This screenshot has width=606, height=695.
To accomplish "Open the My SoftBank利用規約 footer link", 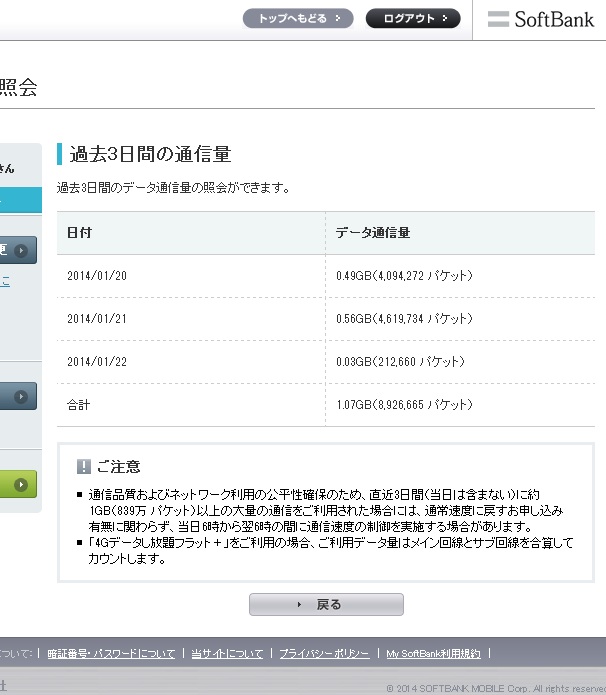I will [433, 653].
